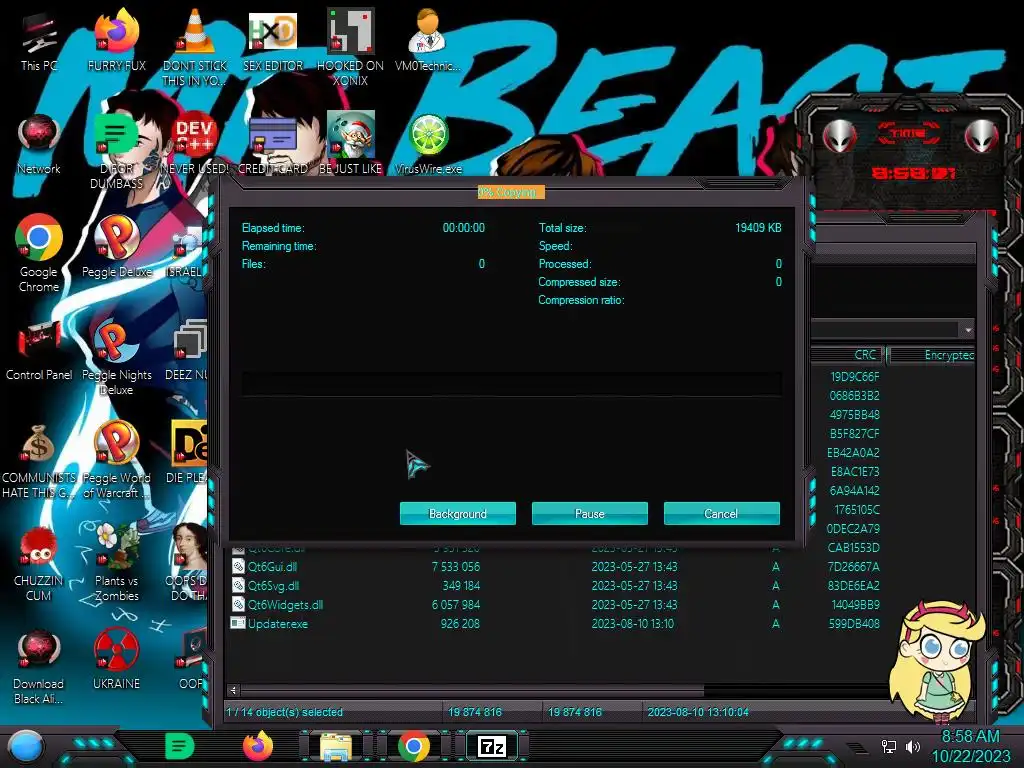Click the taskbar clock showing 8:58 AM
Image resolution: width=1024 pixels, height=768 pixels.
pos(970,746)
